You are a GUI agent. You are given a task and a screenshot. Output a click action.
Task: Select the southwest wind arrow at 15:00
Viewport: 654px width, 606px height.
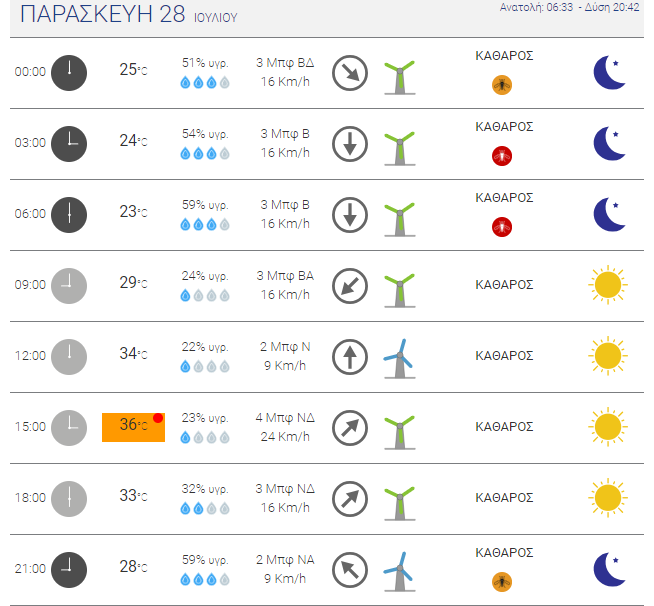[350, 428]
